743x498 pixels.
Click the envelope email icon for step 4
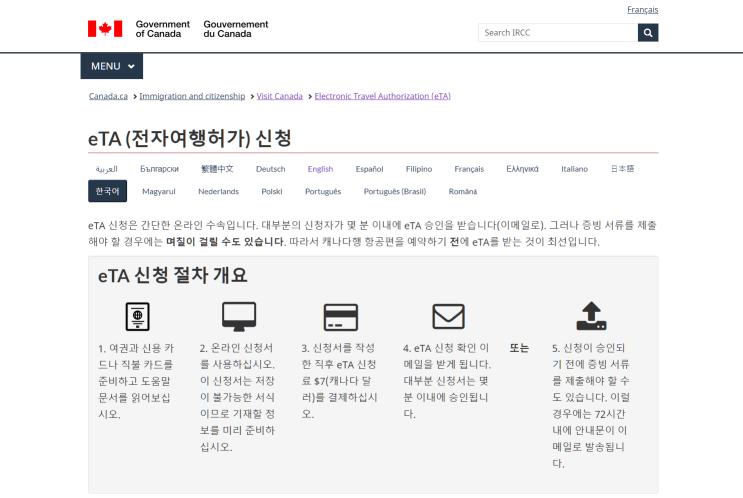448,317
